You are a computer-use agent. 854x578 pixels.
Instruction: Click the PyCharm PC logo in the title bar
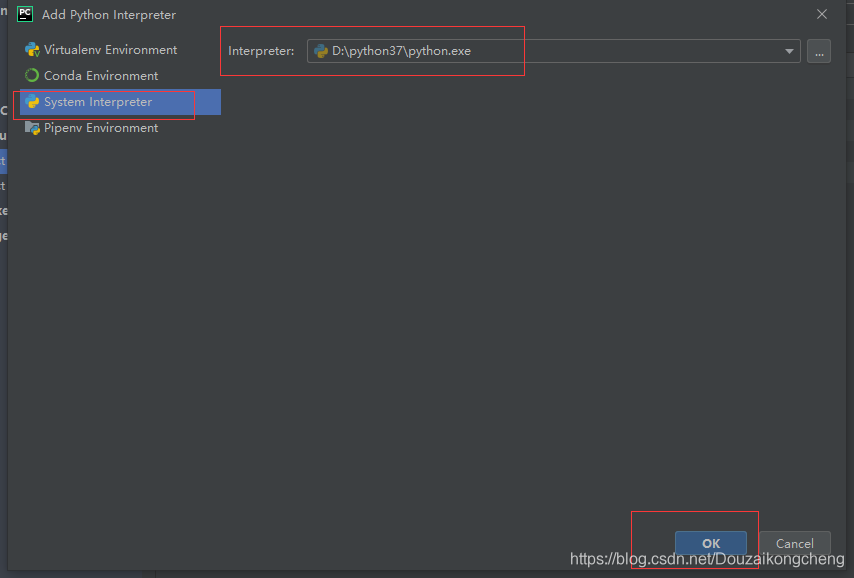(x=23, y=14)
